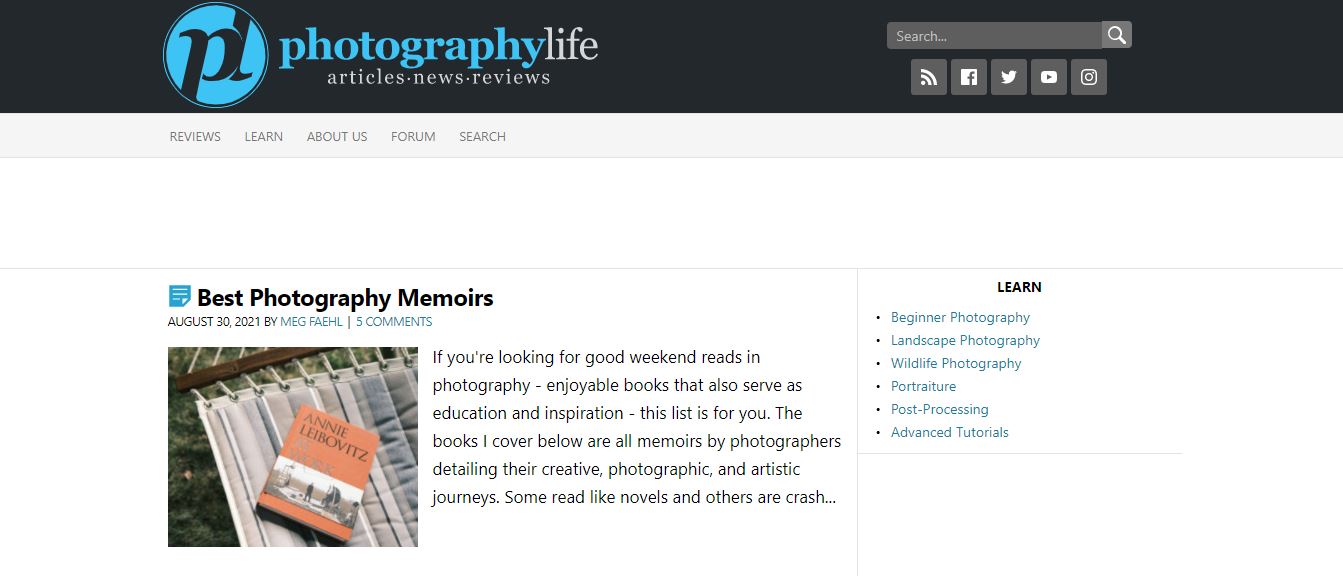Click the search magnifier icon
This screenshot has width=1343, height=576.
(x=1115, y=33)
